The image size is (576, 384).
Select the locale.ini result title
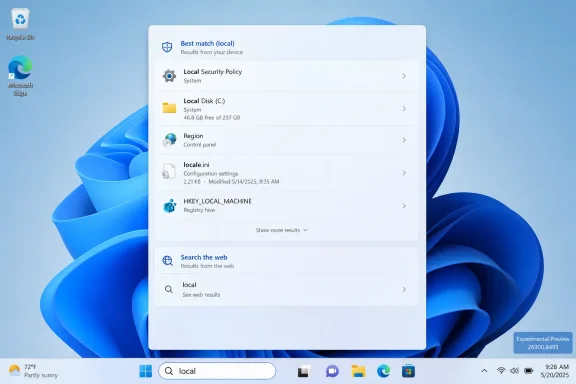click(196, 165)
